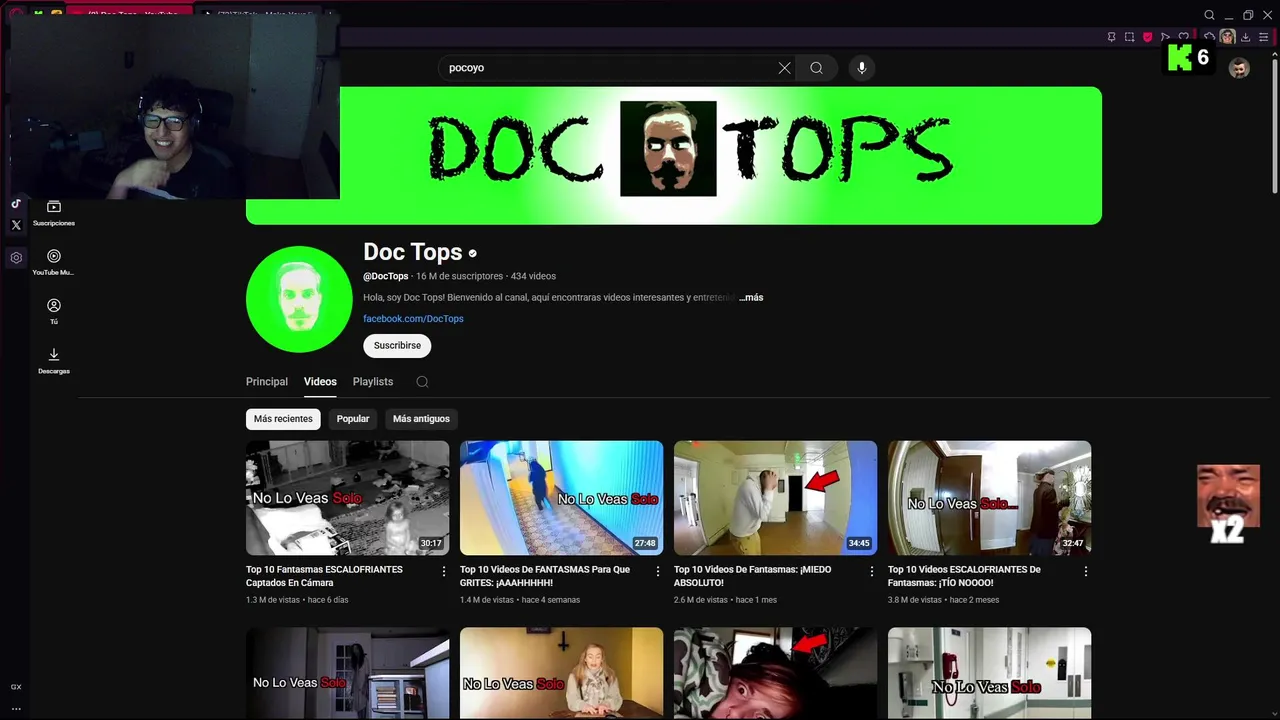Open X (Twitter) in browser sidebar
Image resolution: width=1280 pixels, height=720 pixels.
[16, 225]
